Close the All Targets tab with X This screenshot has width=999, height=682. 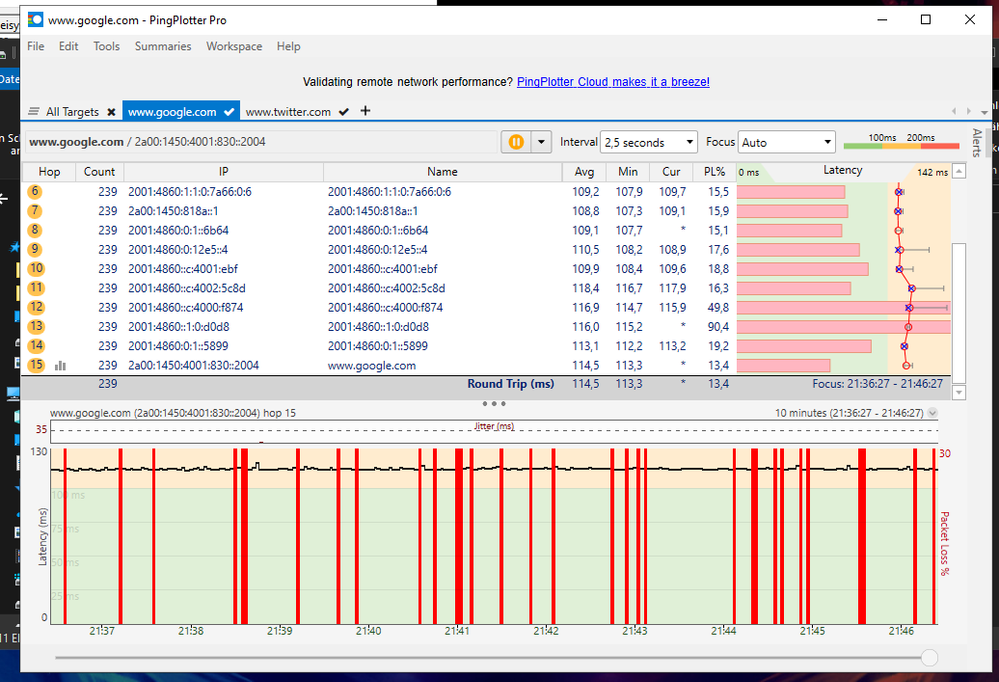[111, 112]
